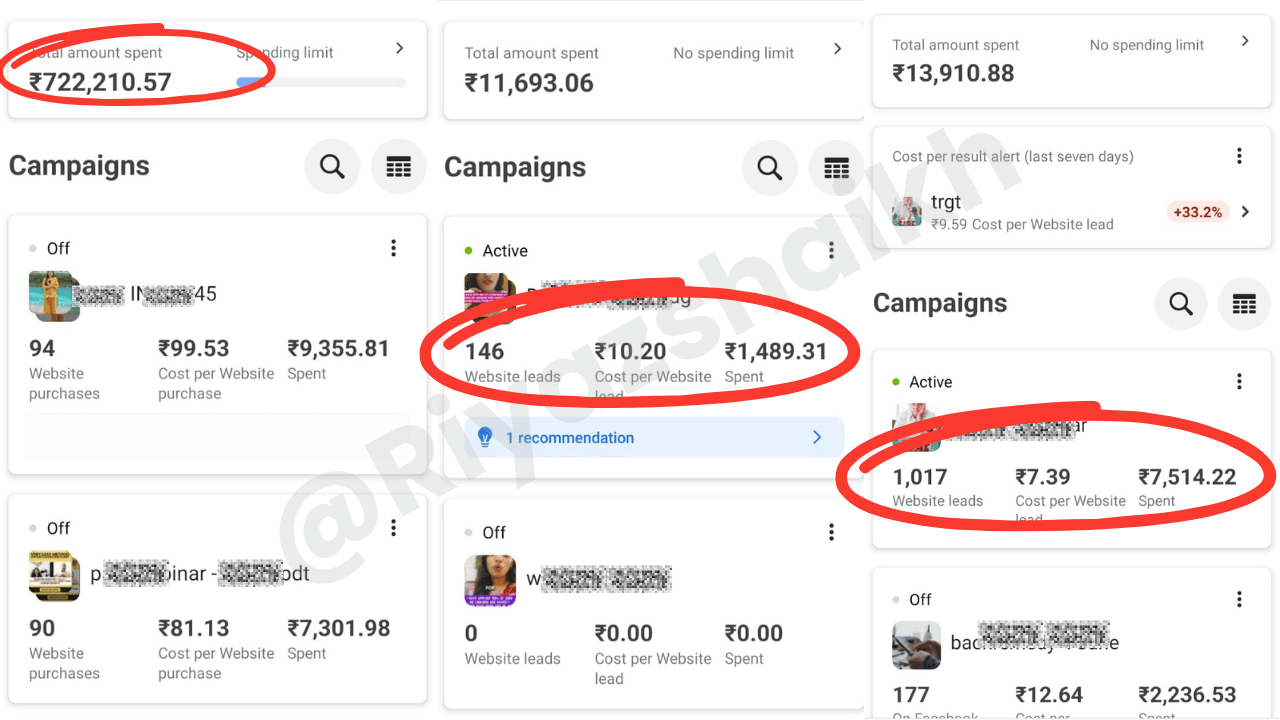Open the table view icon in right panel
1280x720 pixels.
tap(1244, 304)
